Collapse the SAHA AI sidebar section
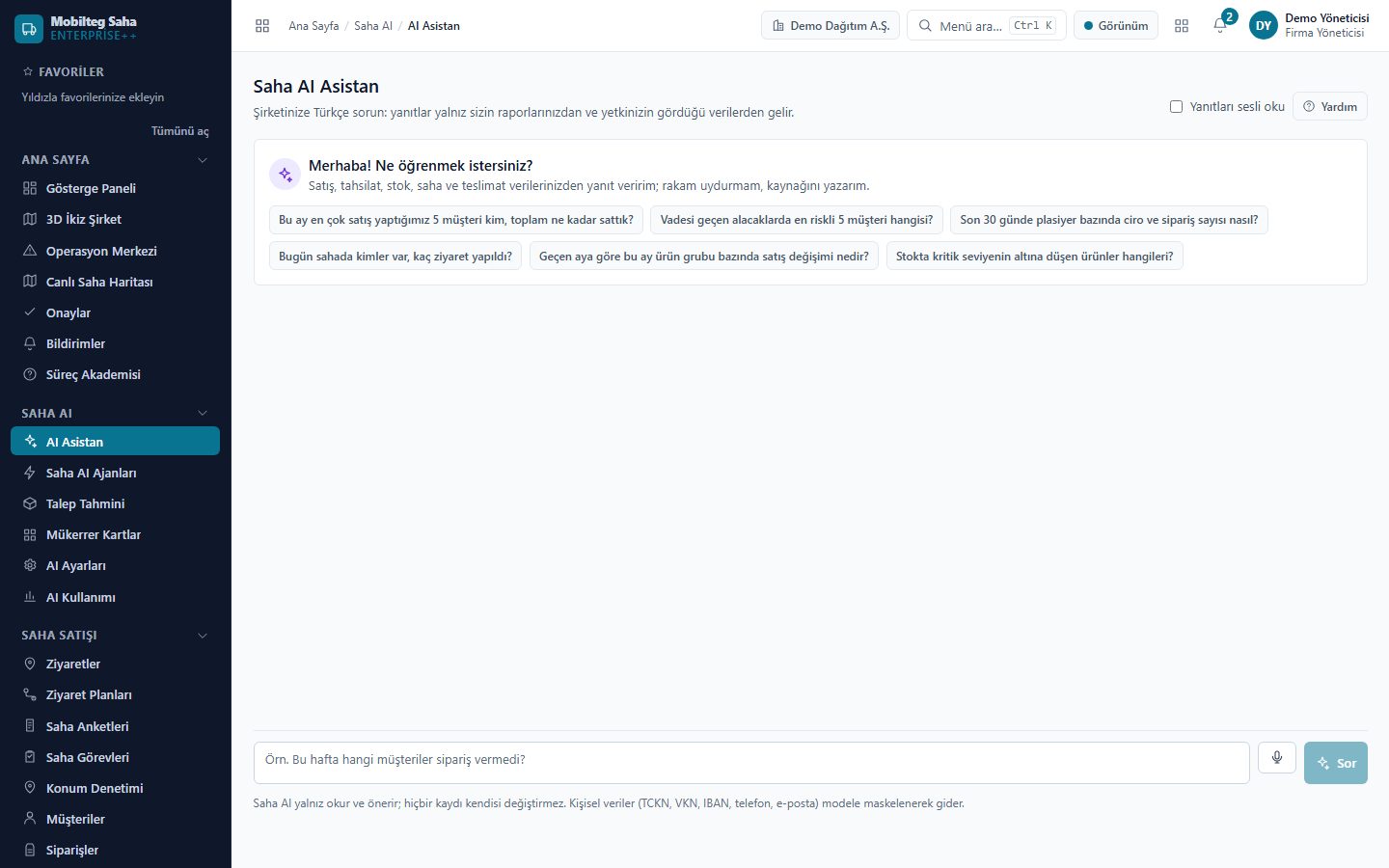Image resolution: width=1389 pixels, height=868 pixels. coord(203,413)
